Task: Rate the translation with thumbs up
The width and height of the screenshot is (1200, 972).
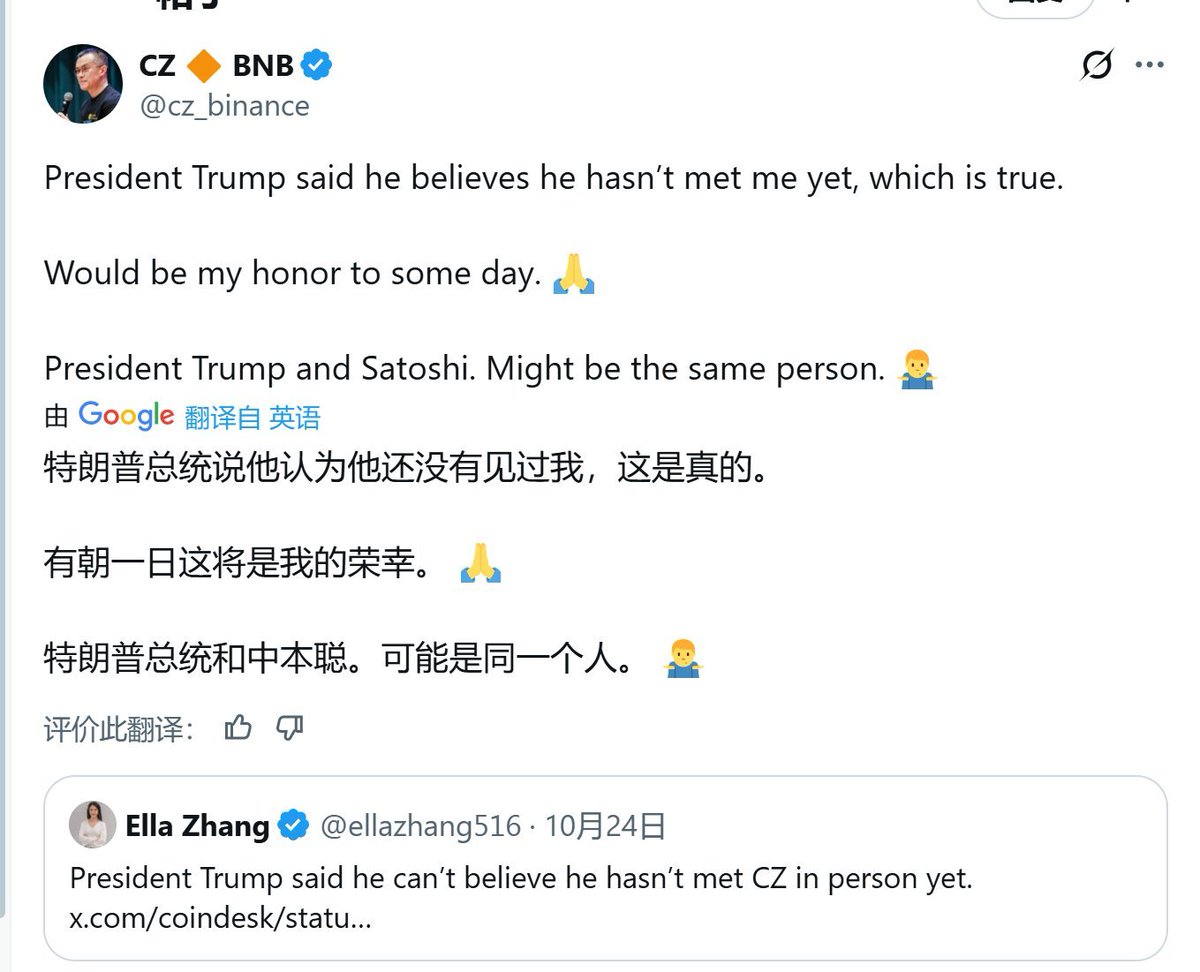Action: coord(238,728)
